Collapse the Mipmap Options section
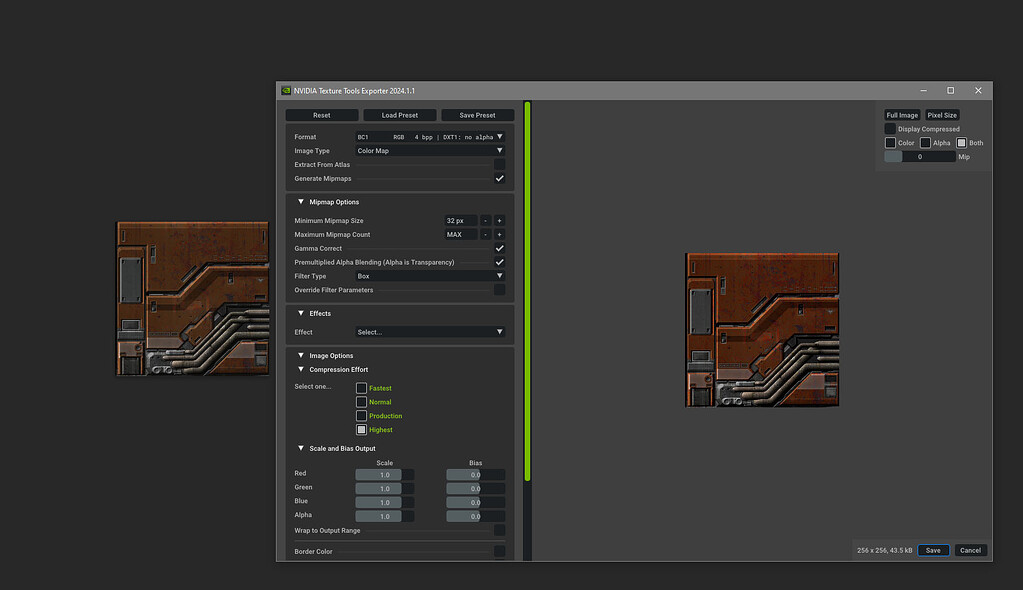Image resolution: width=1023 pixels, height=590 pixels. [x=300, y=201]
